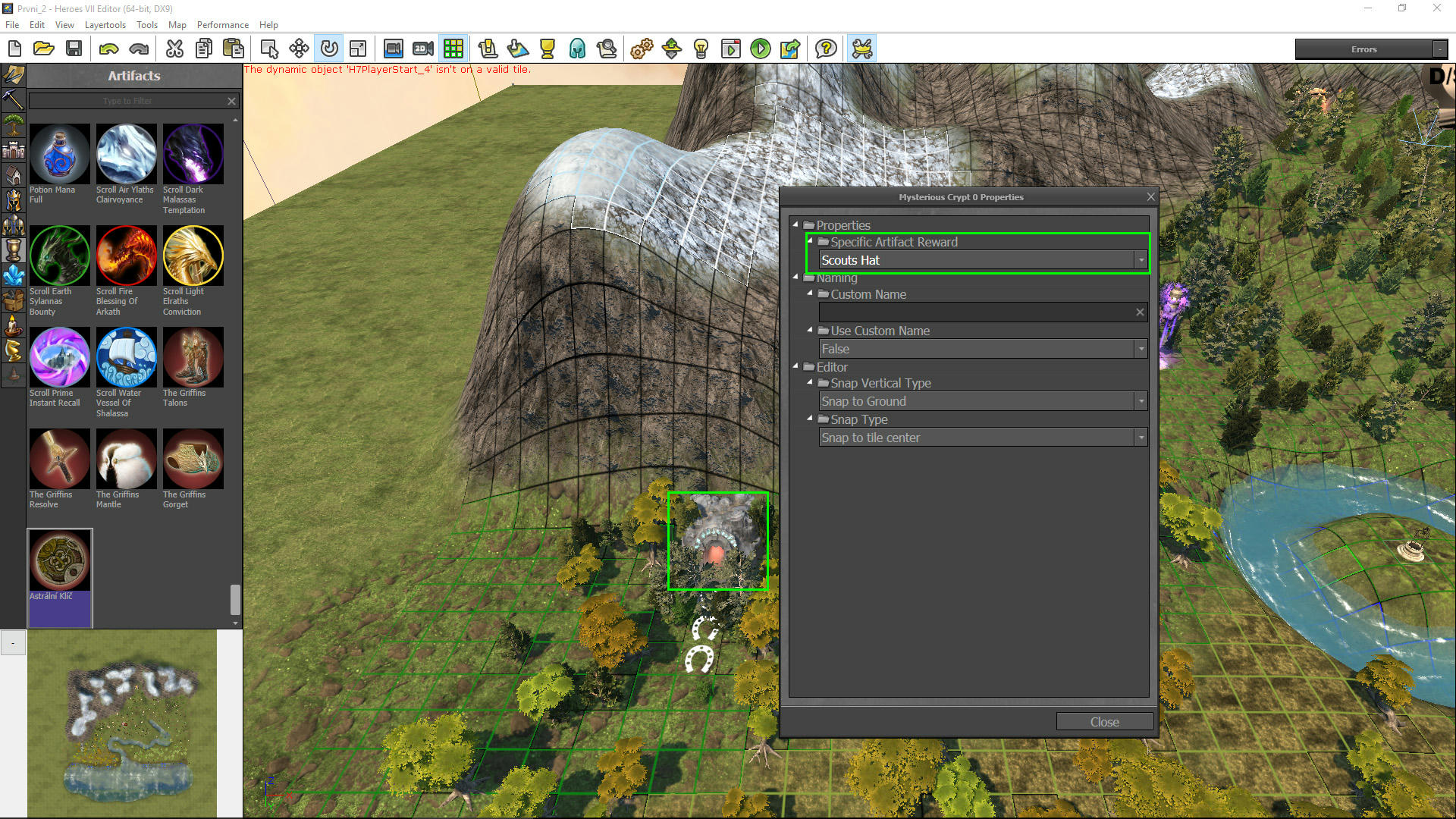Select the blue crystal resources category
The image size is (1456, 819).
14,275
